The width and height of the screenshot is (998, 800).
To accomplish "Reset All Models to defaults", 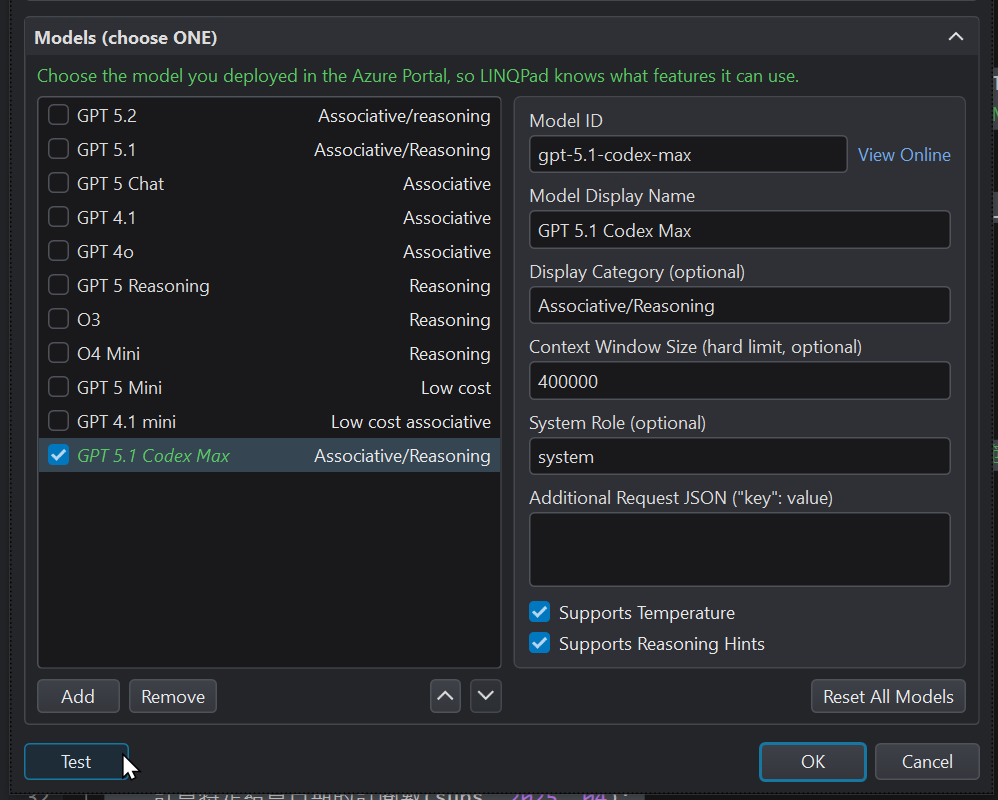I will coord(888,696).
